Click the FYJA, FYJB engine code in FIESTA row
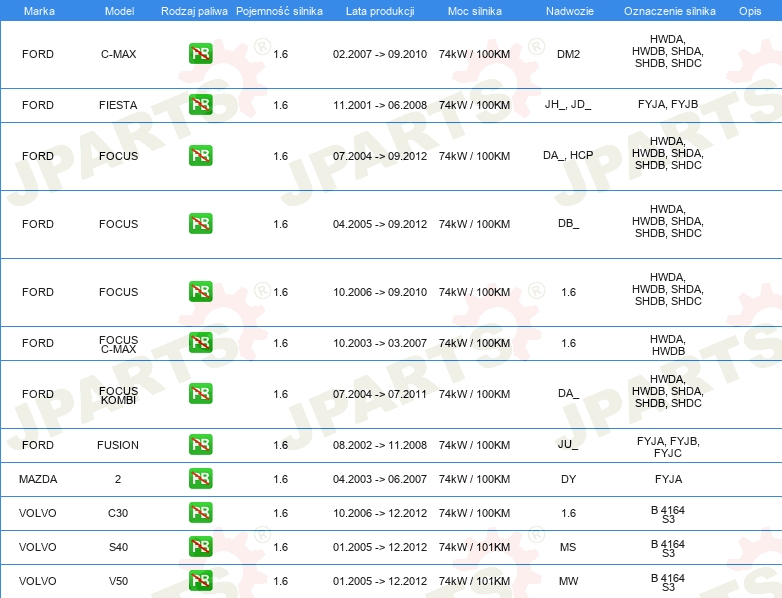782x598 pixels. point(668,104)
